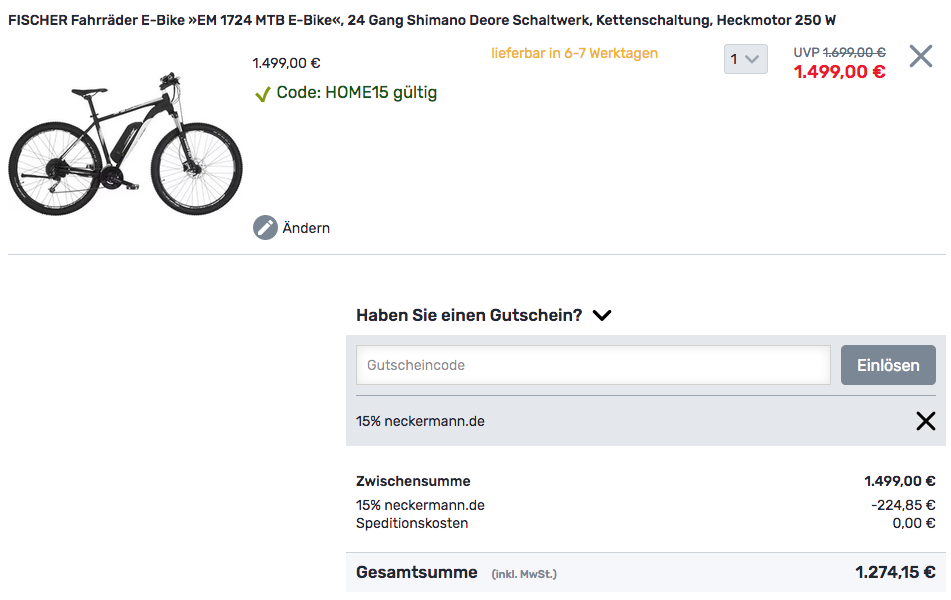Click the -224,85 € discount amount
This screenshot has width=951, height=600.
click(903, 505)
